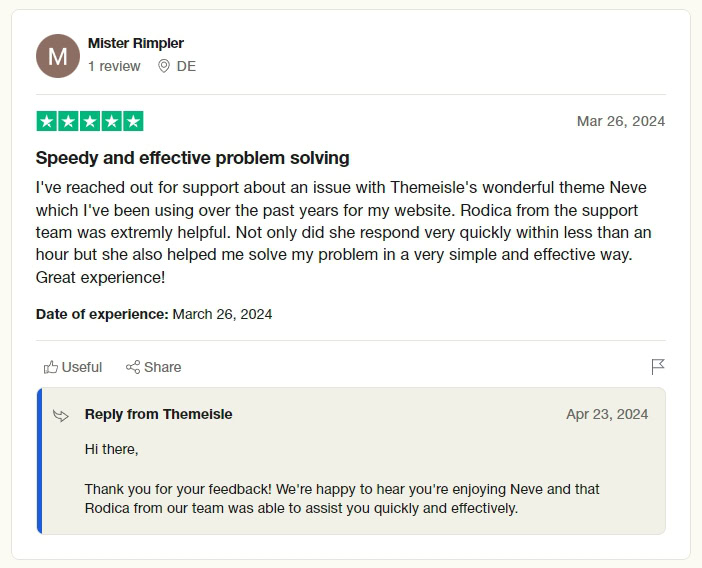Click the Useful button label
Screen dimensions: 702x568
82,367
